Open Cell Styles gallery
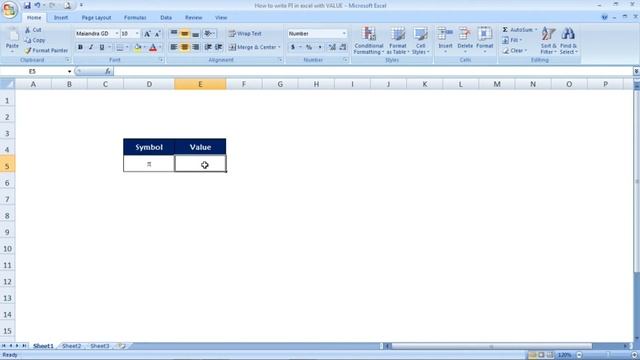640x360 pixels. click(420, 40)
